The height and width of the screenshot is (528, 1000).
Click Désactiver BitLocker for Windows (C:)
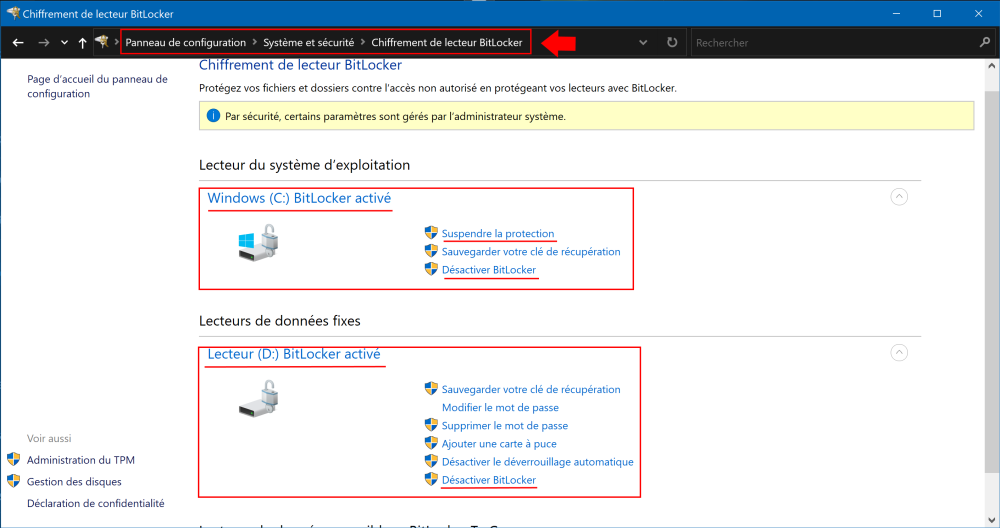point(489,270)
